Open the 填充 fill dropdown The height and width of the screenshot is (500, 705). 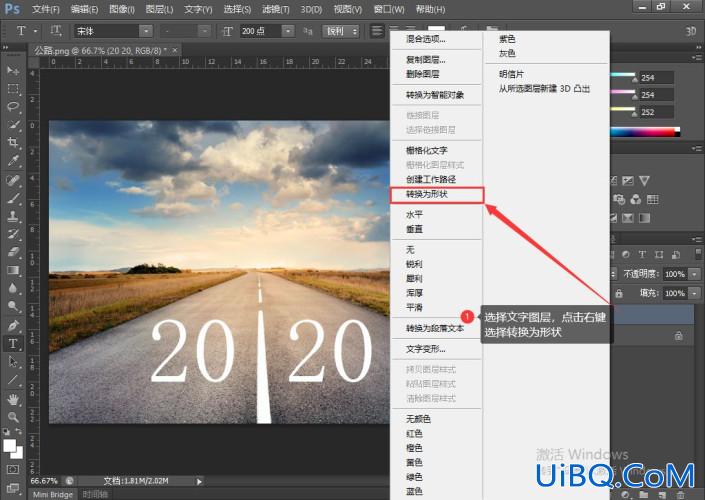tap(695, 293)
